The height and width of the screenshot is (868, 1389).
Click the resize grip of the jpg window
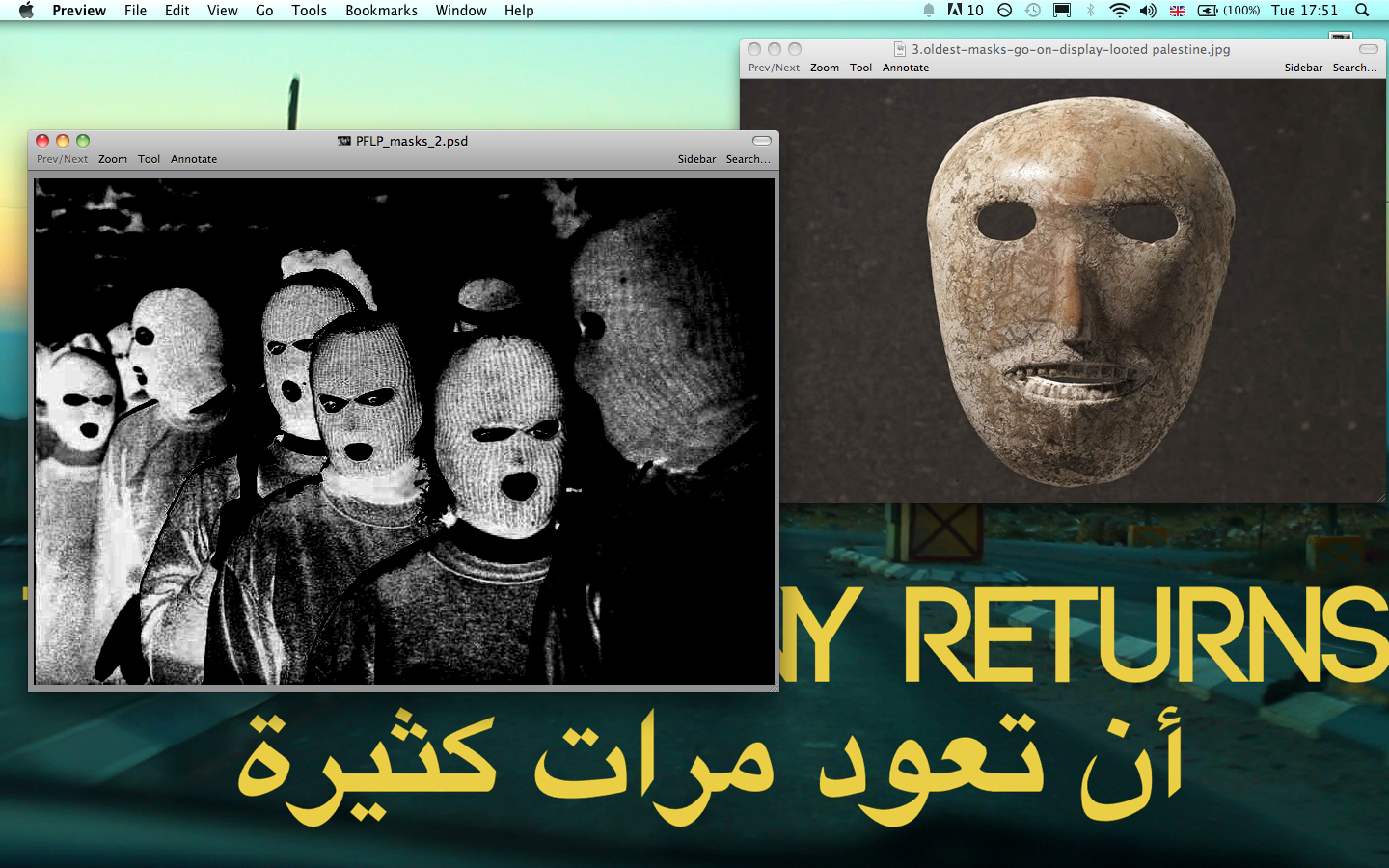1380,498
